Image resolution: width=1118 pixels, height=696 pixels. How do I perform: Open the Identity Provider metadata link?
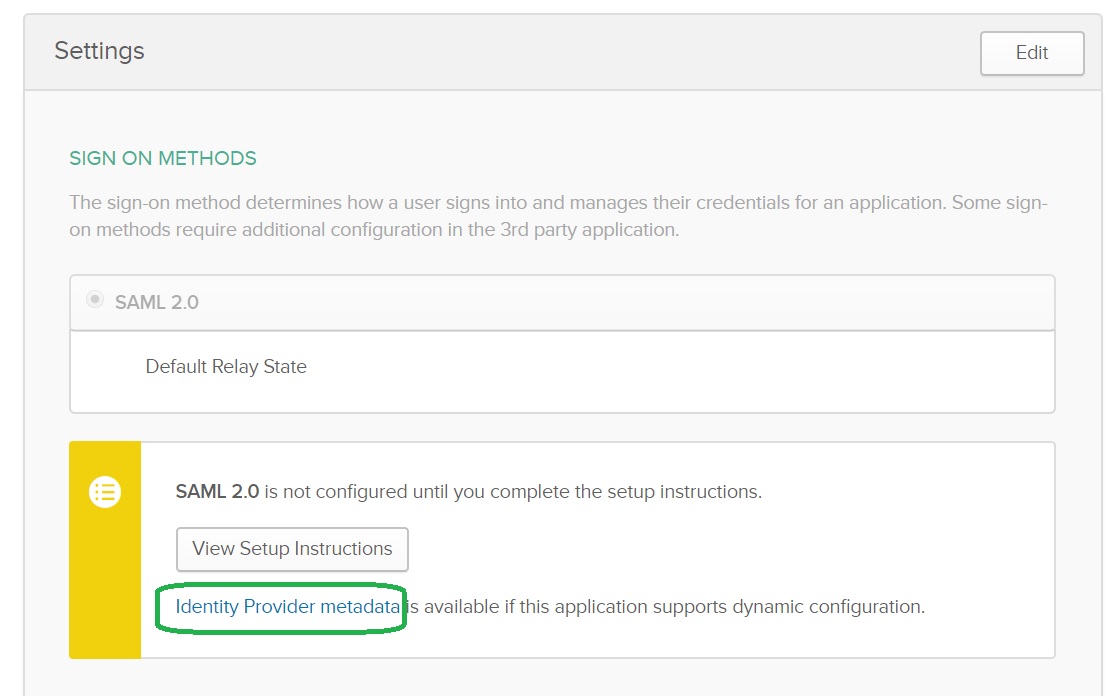point(288,607)
